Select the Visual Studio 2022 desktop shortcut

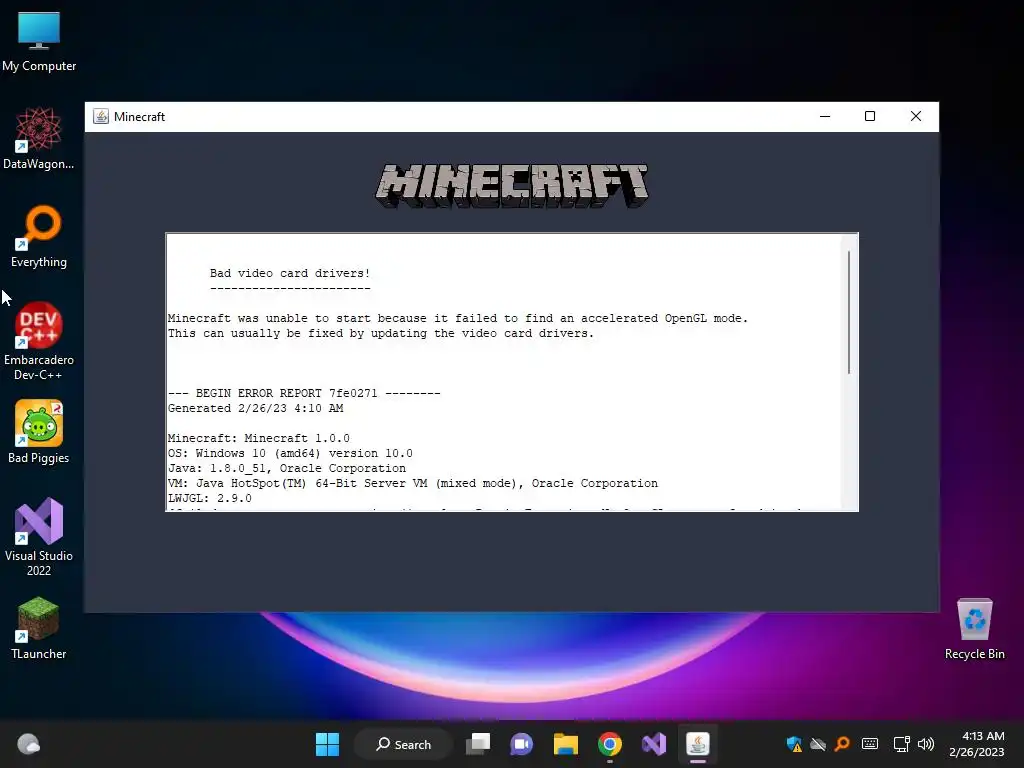coord(39,537)
